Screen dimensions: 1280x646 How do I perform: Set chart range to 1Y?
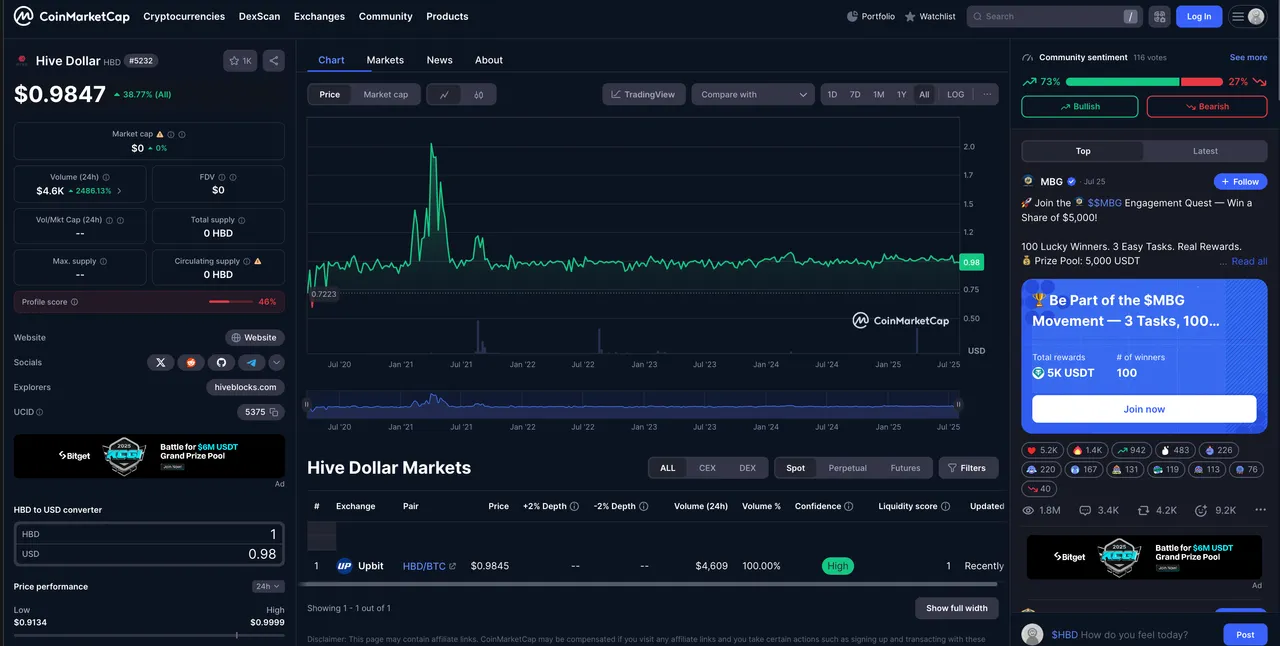tap(901, 95)
